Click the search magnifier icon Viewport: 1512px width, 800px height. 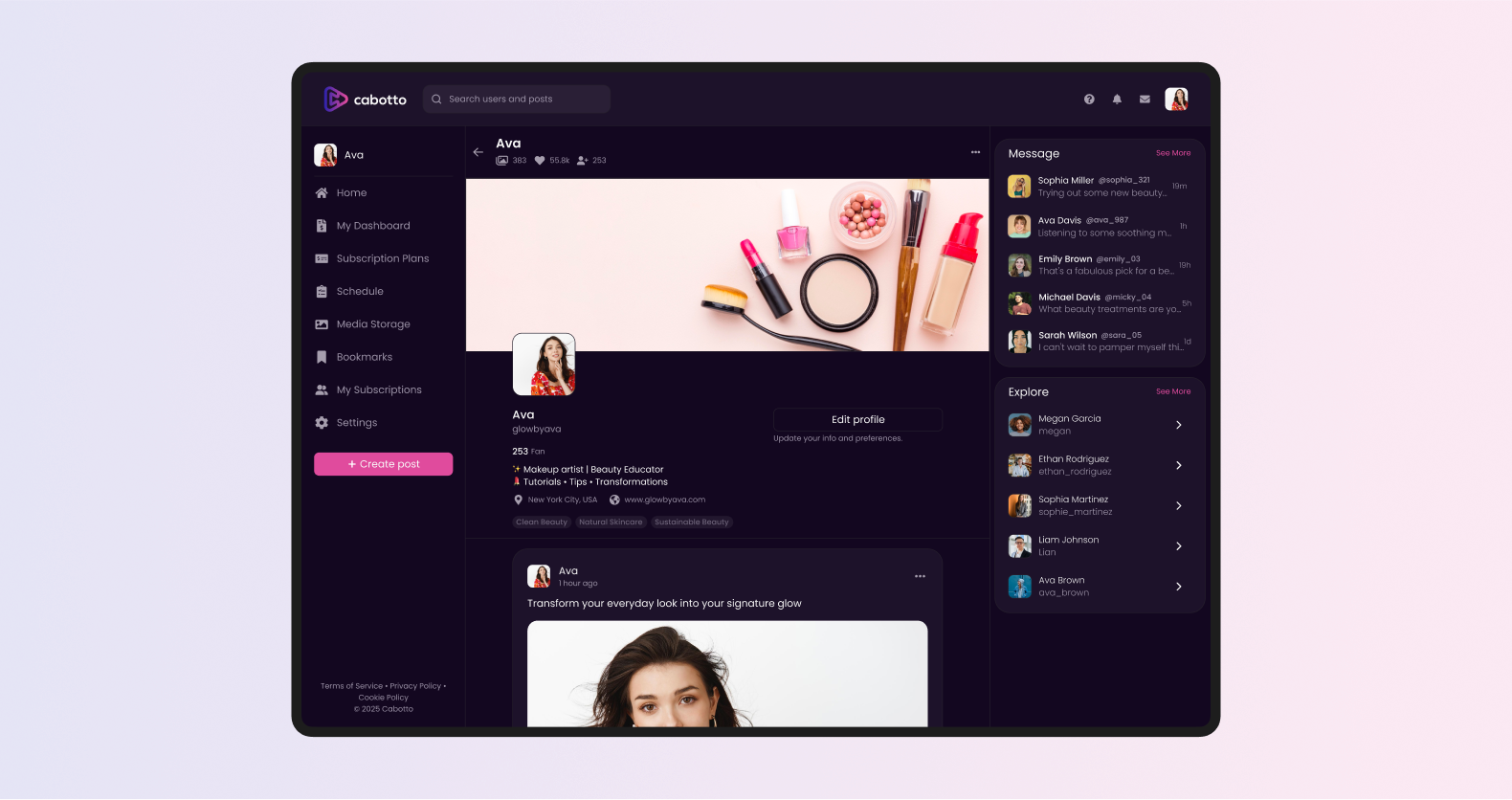tap(436, 100)
